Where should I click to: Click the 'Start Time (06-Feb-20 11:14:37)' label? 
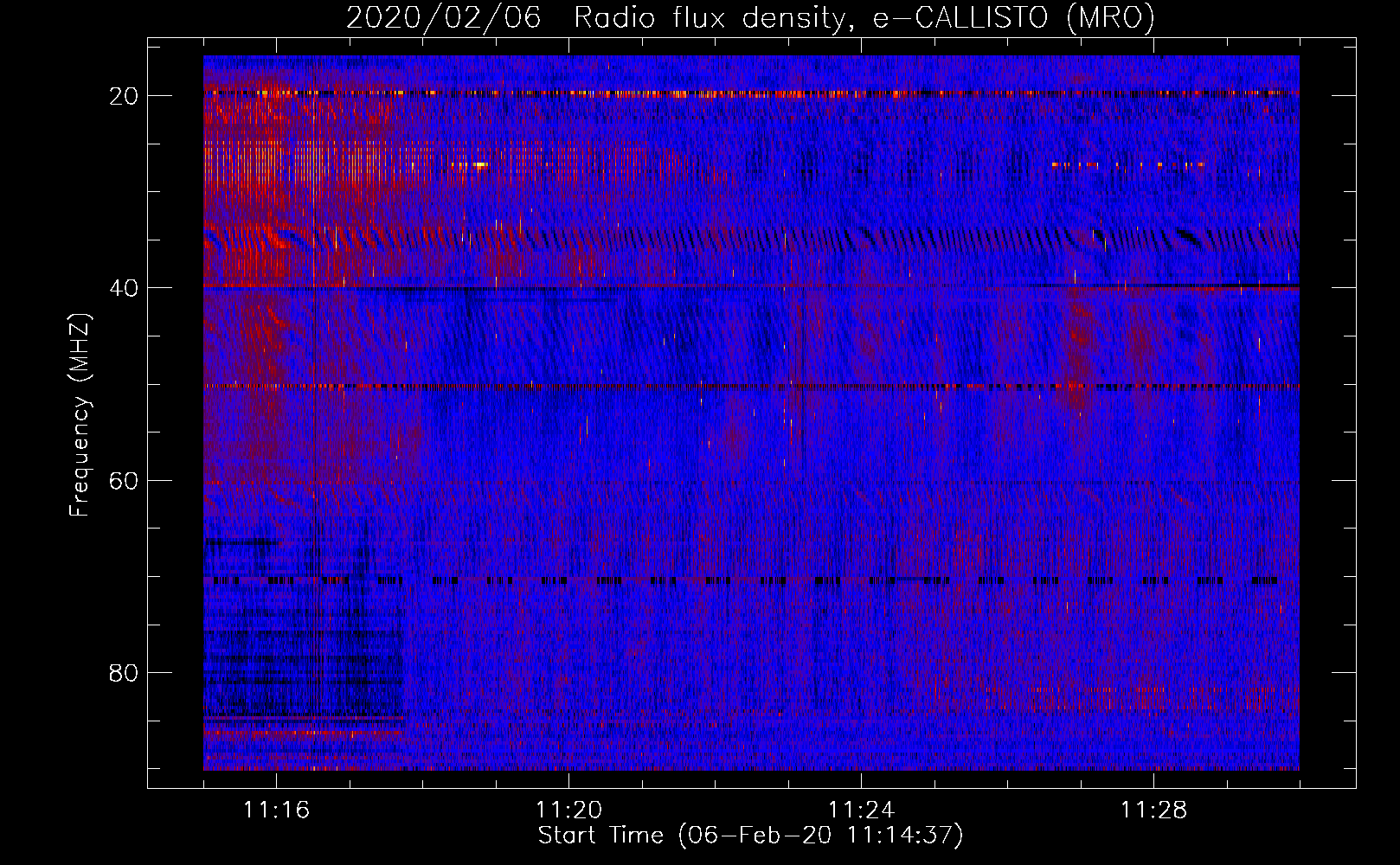click(750, 835)
